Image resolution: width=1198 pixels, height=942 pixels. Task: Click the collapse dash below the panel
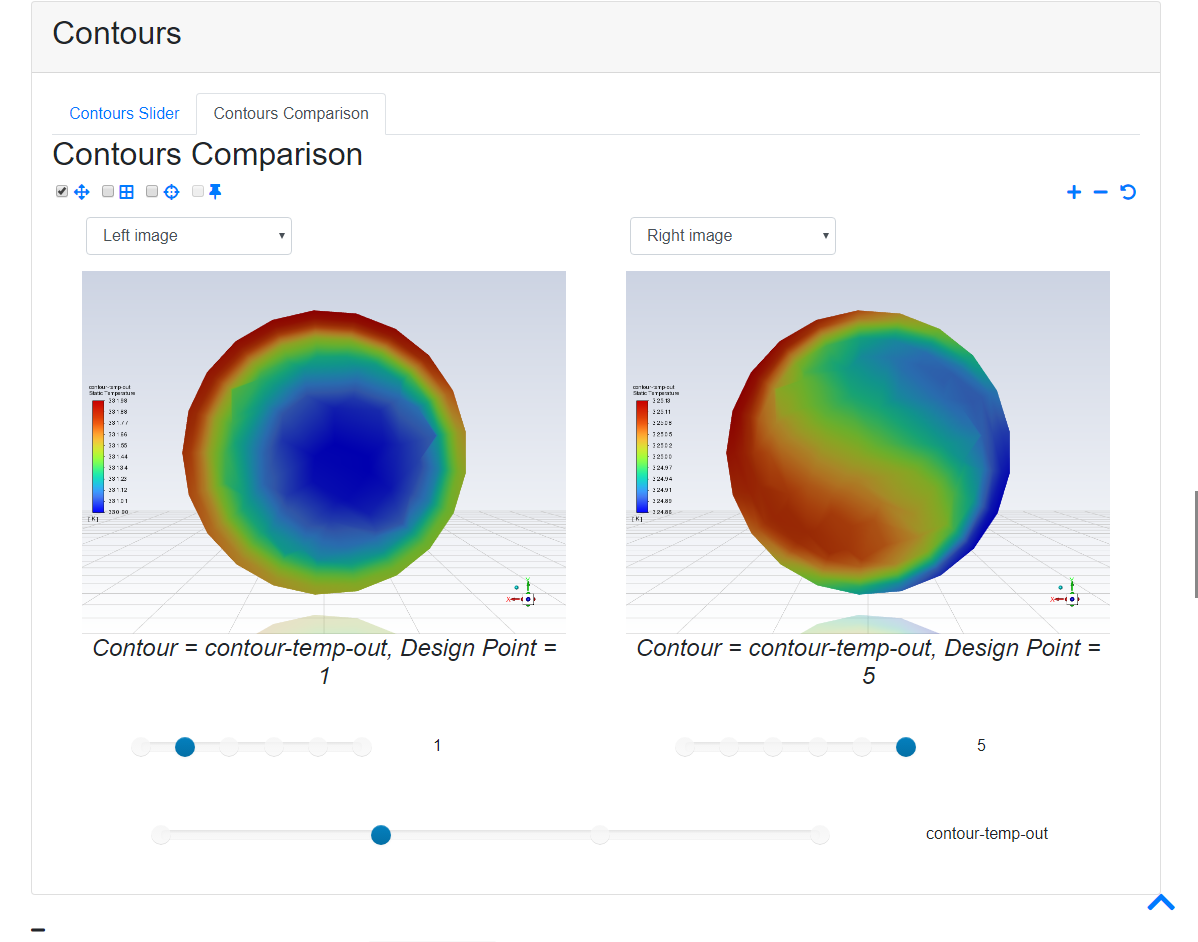[38, 930]
